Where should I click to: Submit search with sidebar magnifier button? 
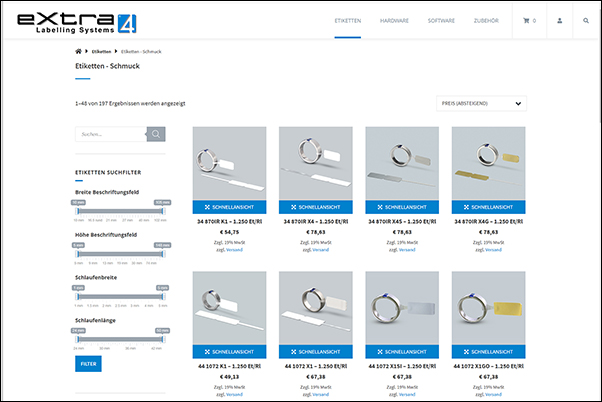pyautogui.click(x=156, y=133)
